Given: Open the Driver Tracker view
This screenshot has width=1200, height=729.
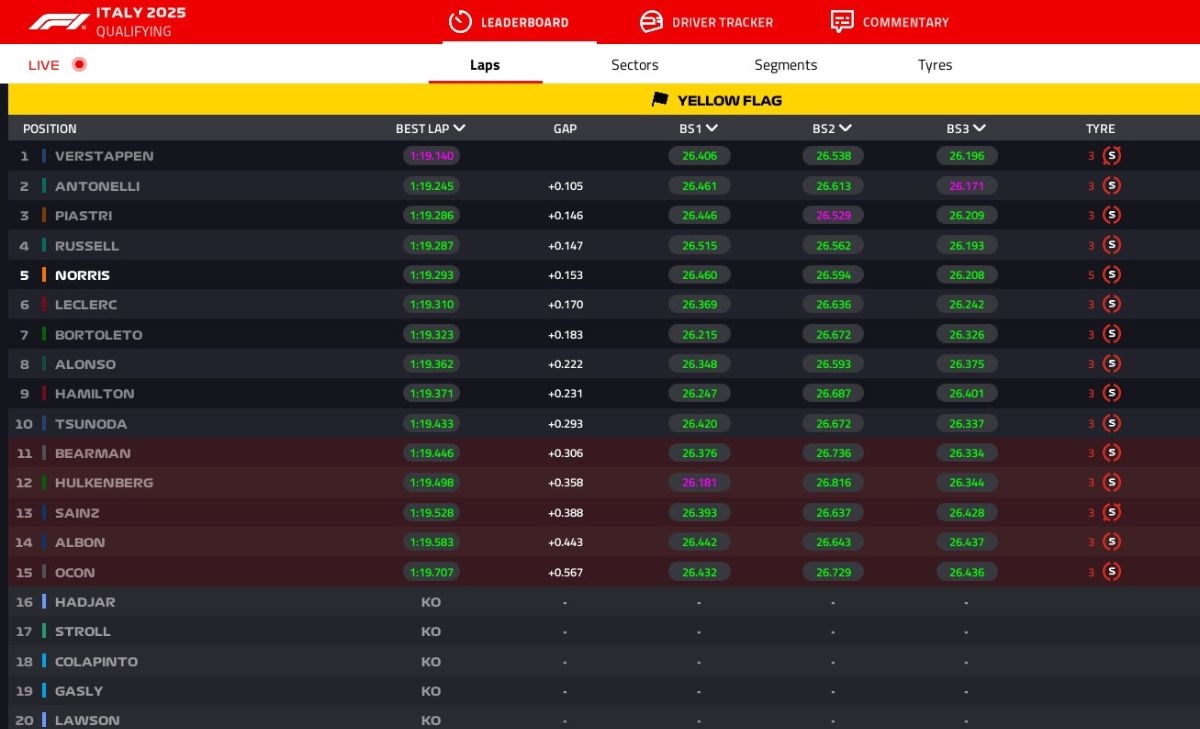Looking at the screenshot, I should pyautogui.click(x=721, y=22).
